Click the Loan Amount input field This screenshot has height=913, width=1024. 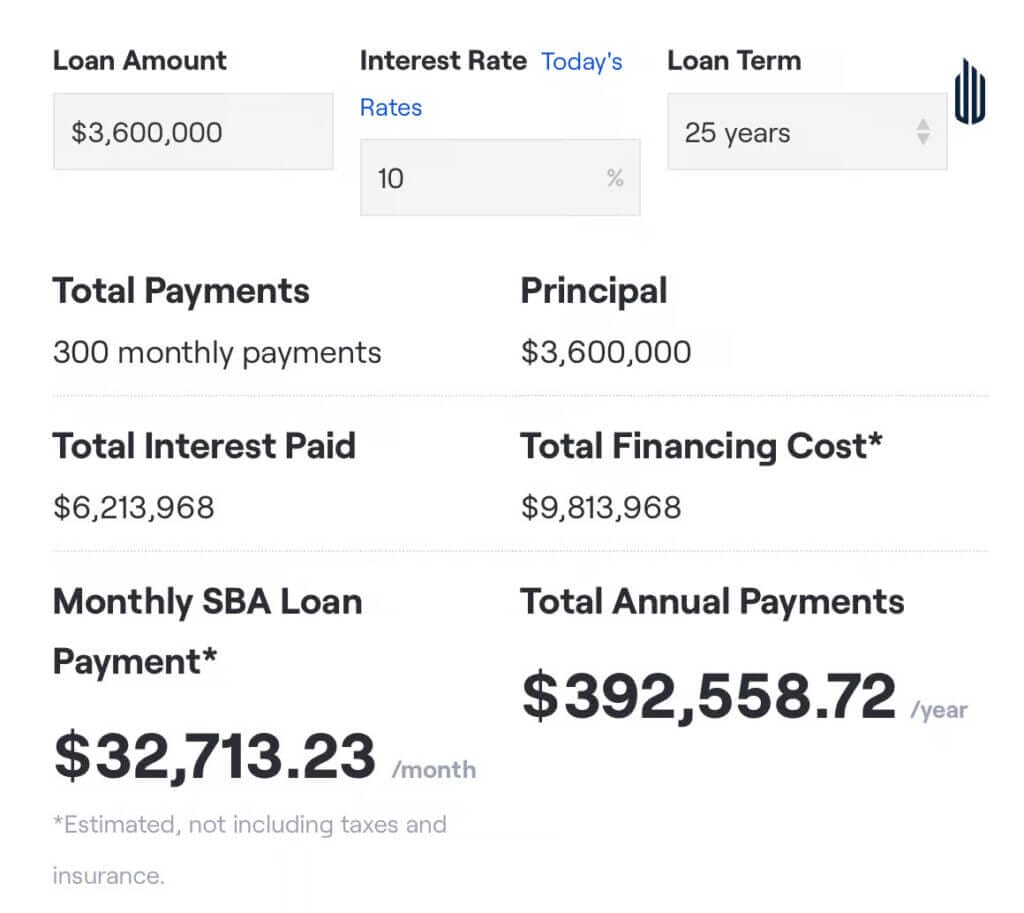click(193, 131)
